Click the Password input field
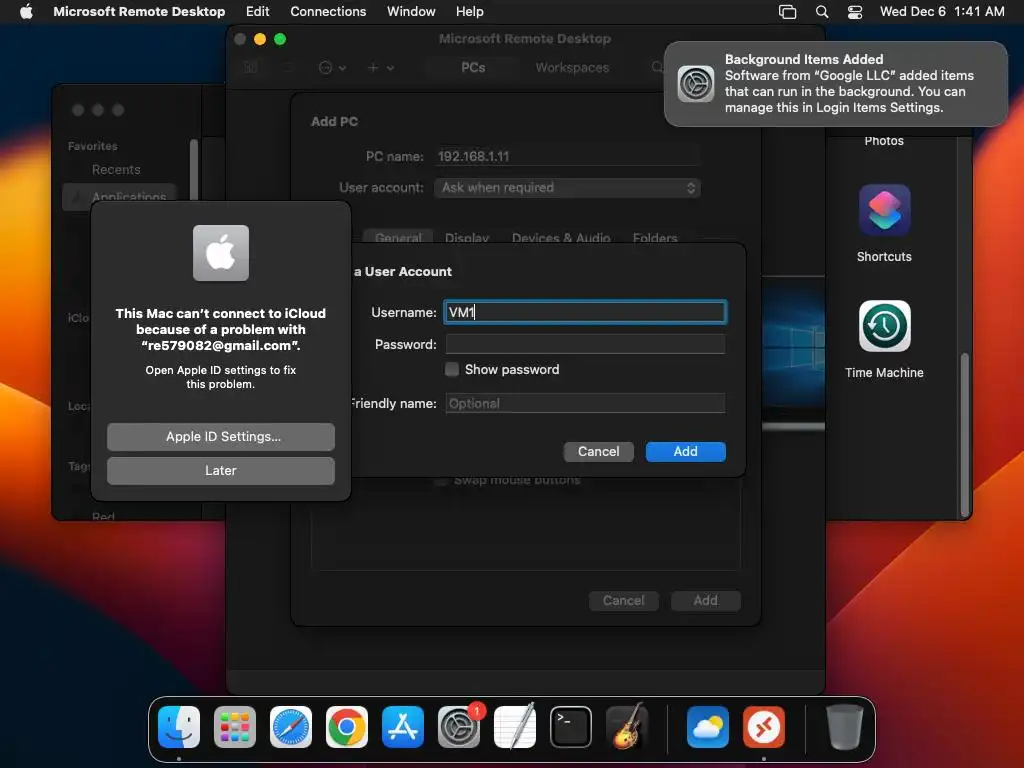 pyautogui.click(x=585, y=344)
